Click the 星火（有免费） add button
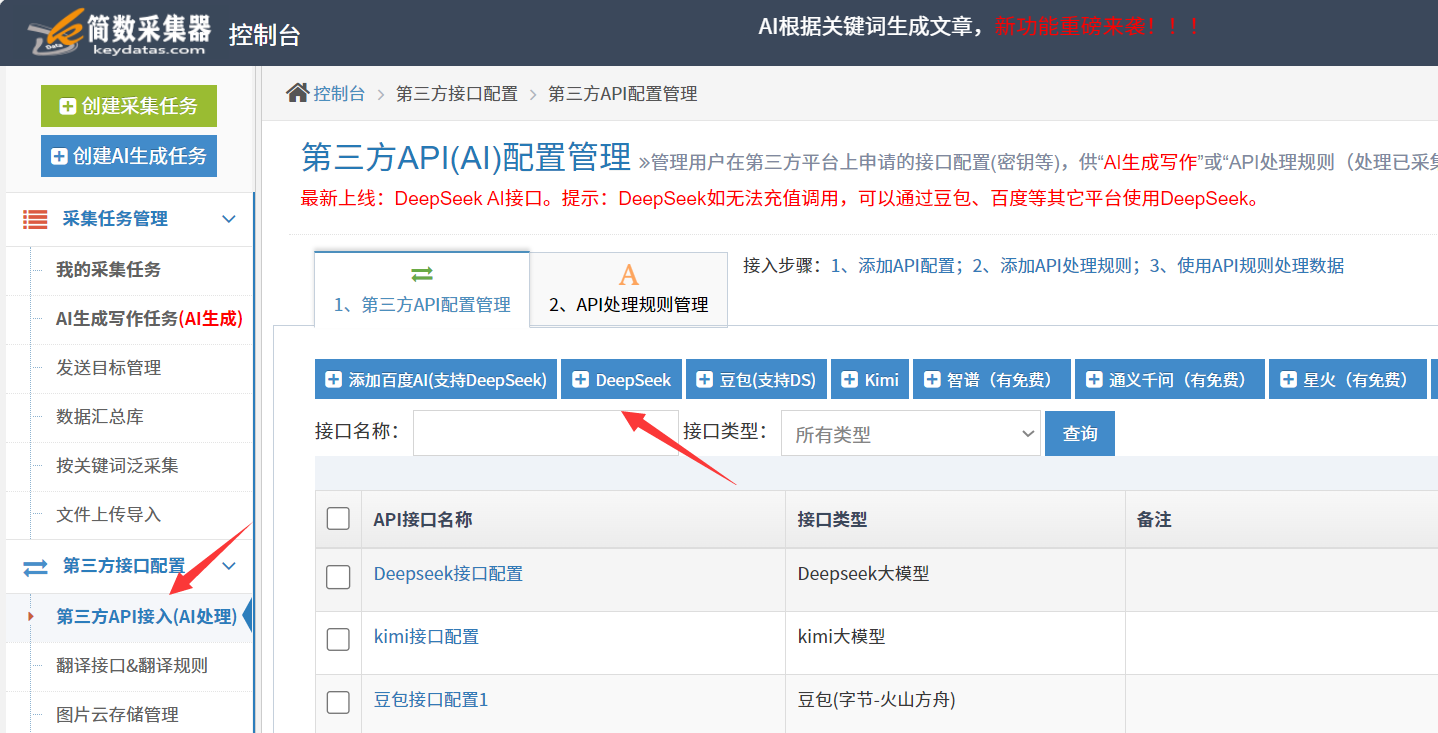Viewport: 1438px width, 733px height. click(x=1348, y=380)
